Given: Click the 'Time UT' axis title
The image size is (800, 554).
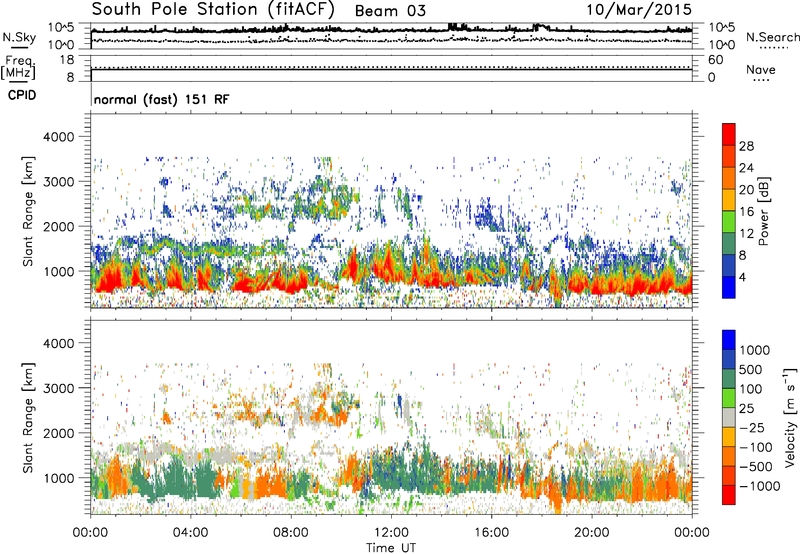Looking at the screenshot, I should pos(391,548).
